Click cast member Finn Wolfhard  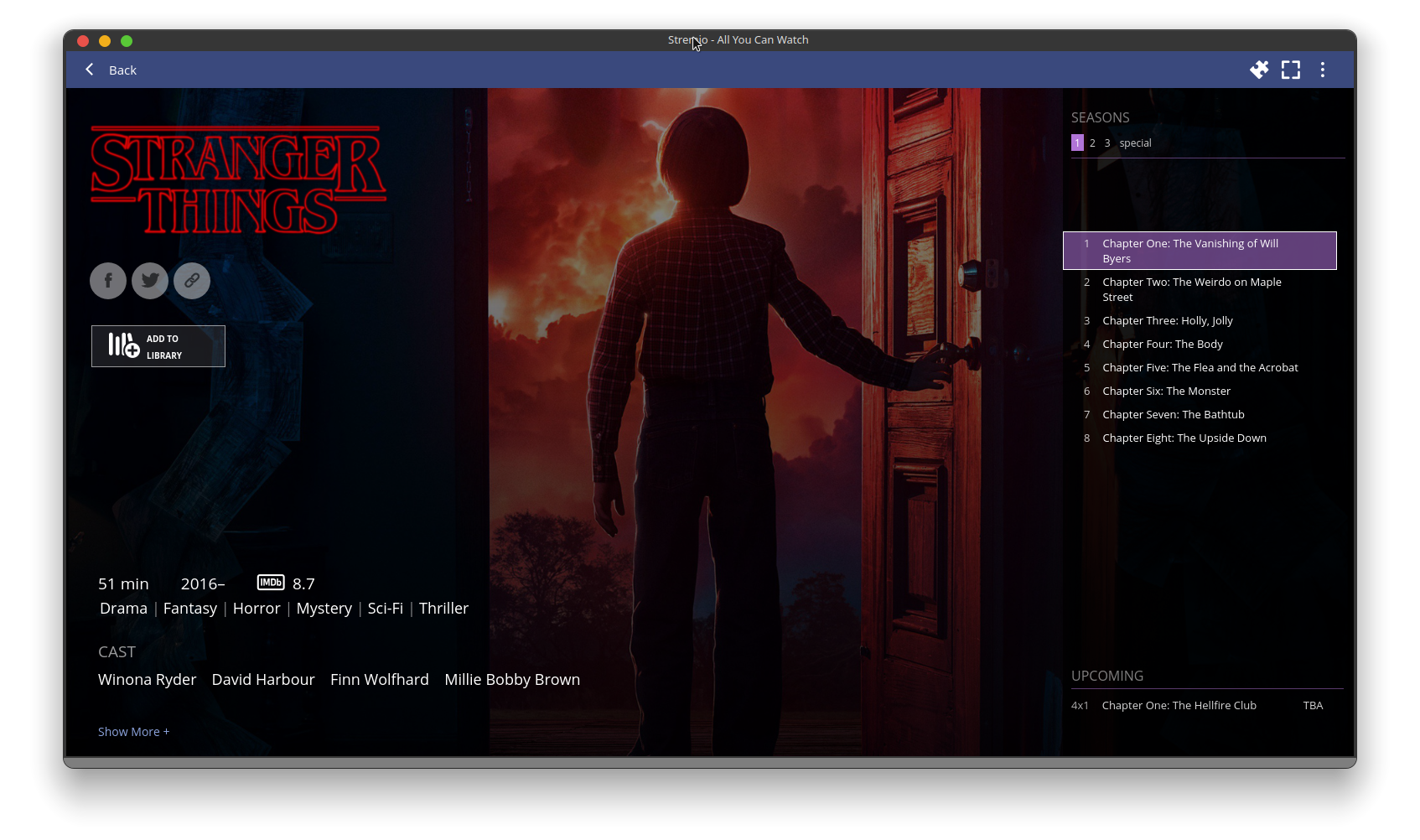pos(380,680)
